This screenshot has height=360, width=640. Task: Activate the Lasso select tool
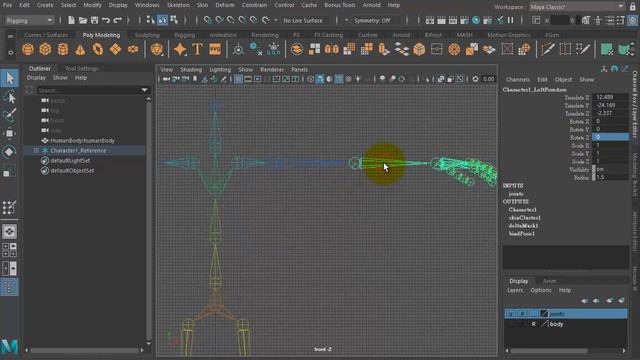tap(9, 97)
